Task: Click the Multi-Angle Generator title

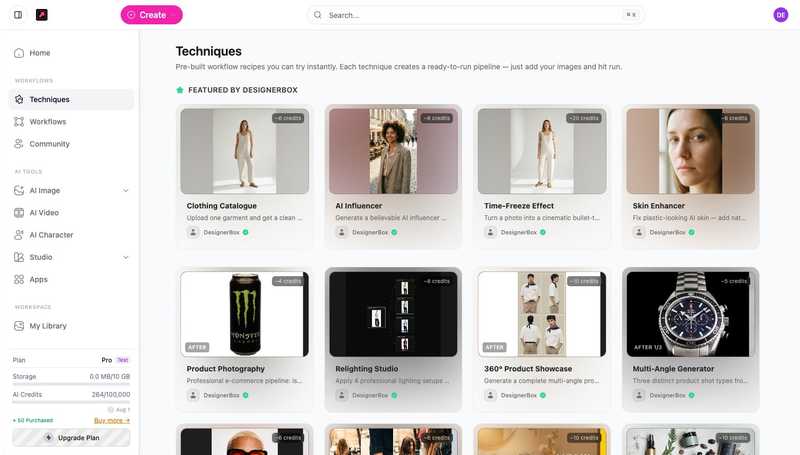Action: click(673, 368)
